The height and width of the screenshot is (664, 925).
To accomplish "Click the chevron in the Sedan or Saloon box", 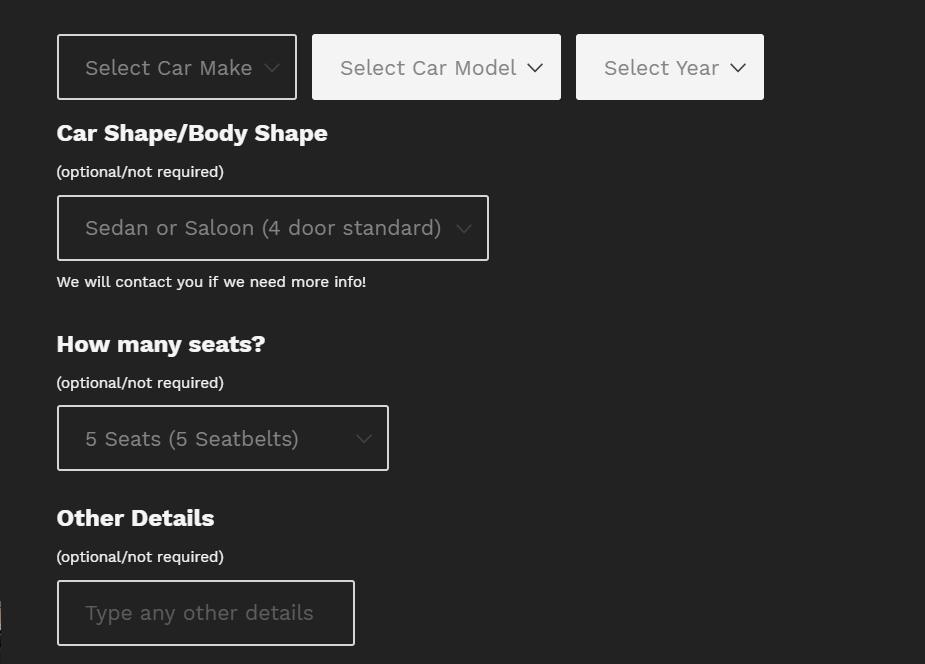I will 464,228.
